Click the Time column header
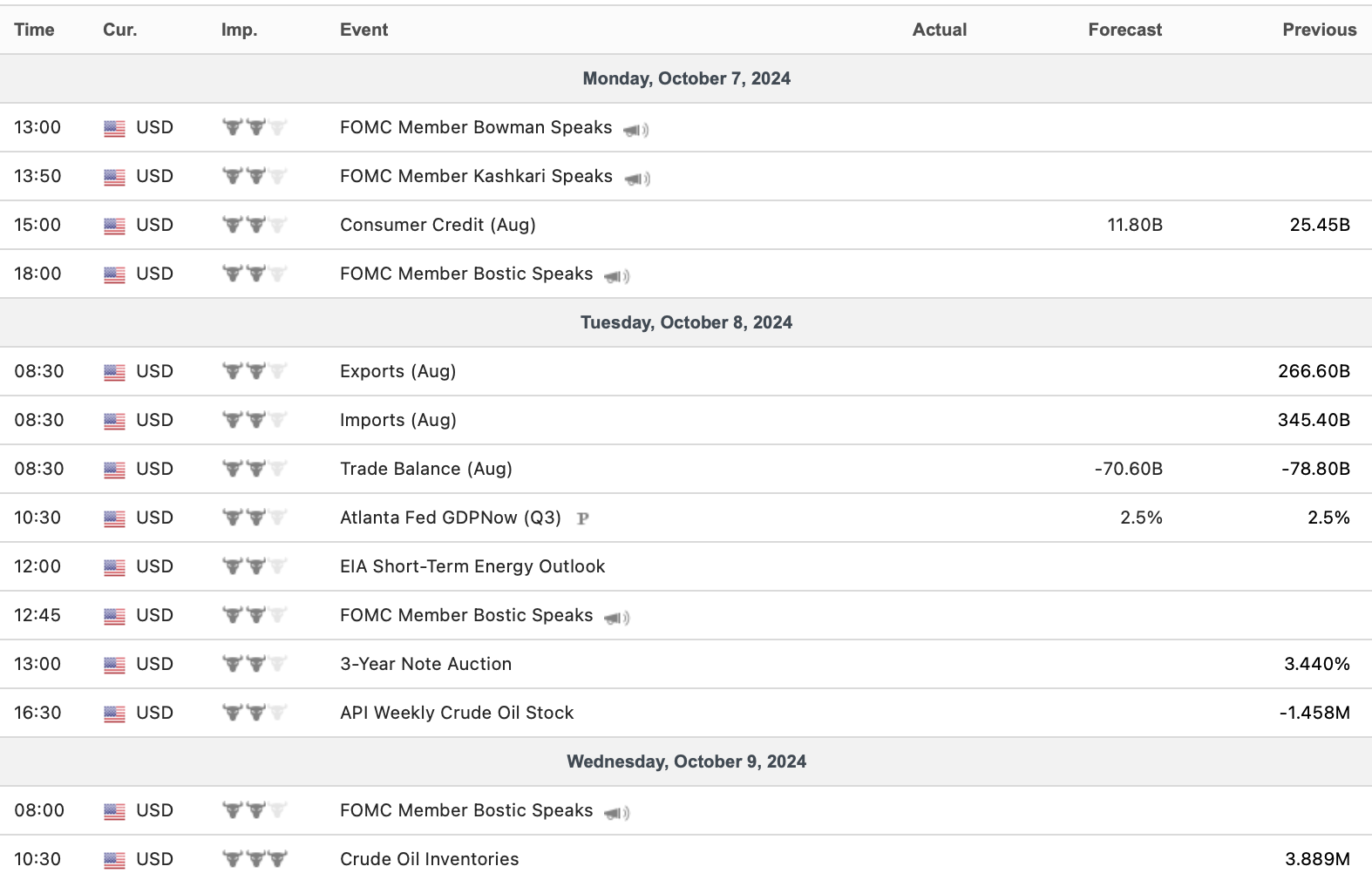The width and height of the screenshot is (1372, 873). pos(34,30)
